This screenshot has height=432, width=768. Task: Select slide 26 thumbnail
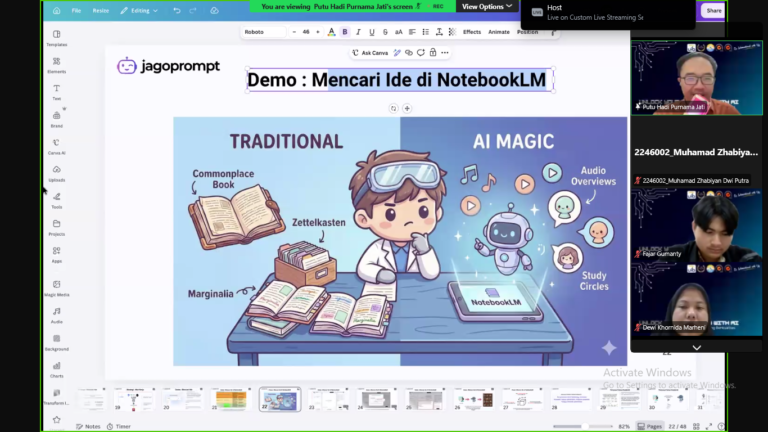(x=474, y=399)
